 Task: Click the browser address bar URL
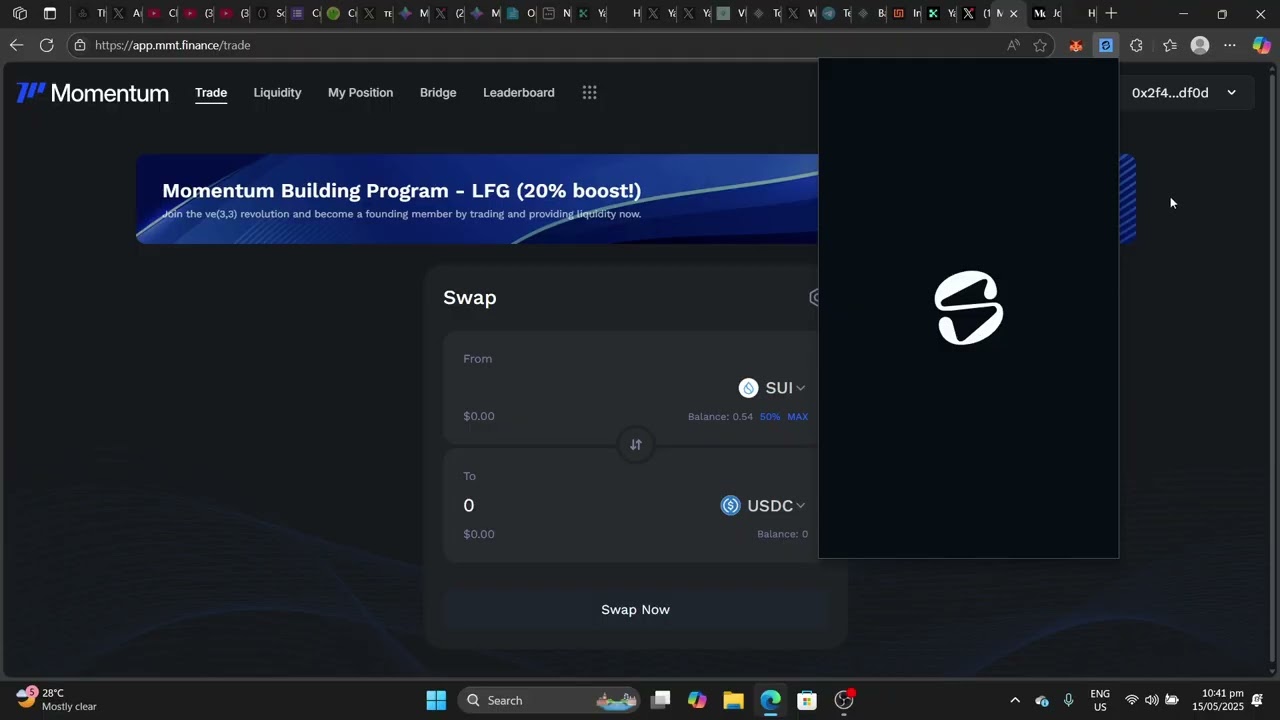[x=172, y=45]
